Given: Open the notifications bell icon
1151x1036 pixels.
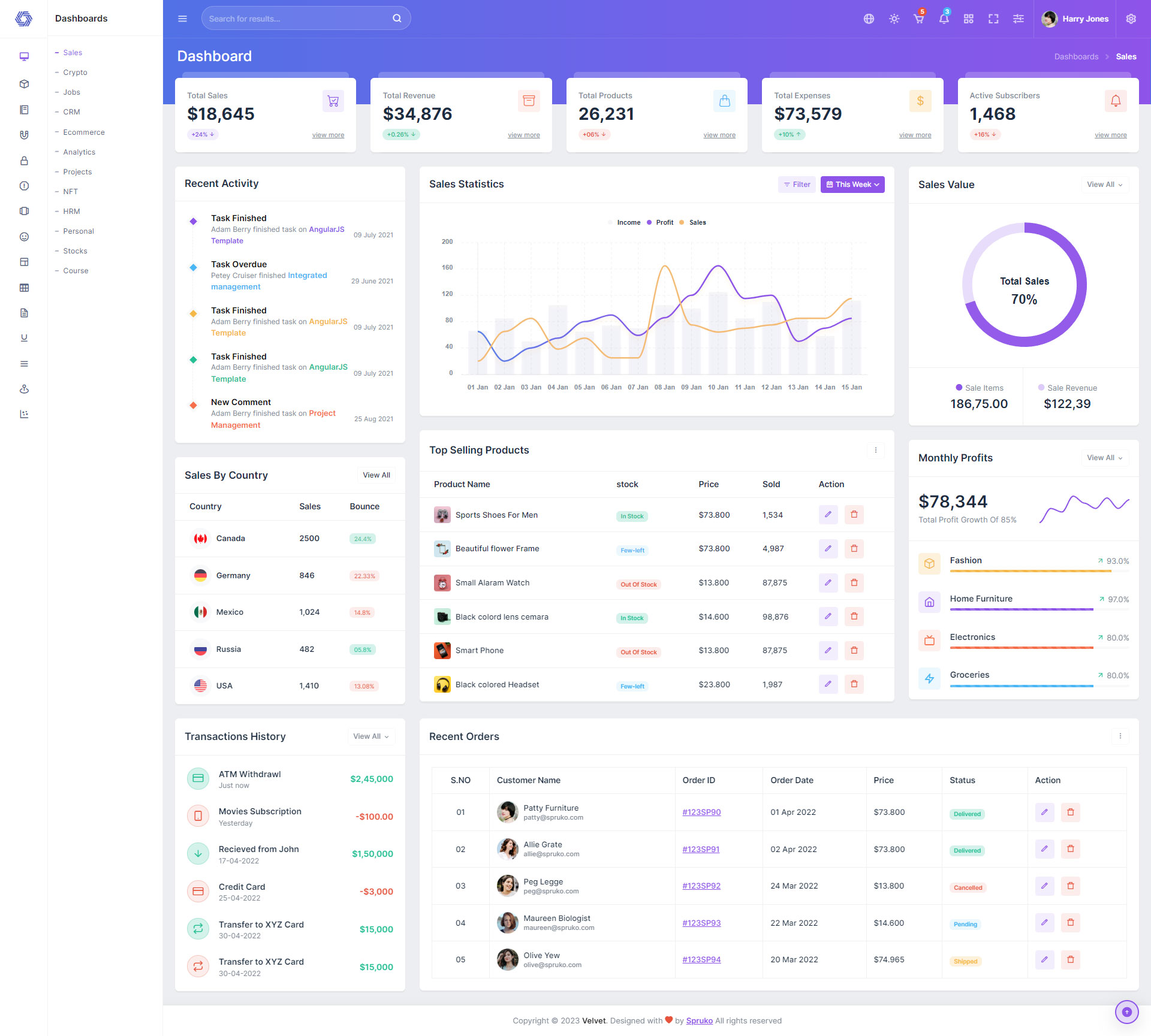Looking at the screenshot, I should (944, 19).
